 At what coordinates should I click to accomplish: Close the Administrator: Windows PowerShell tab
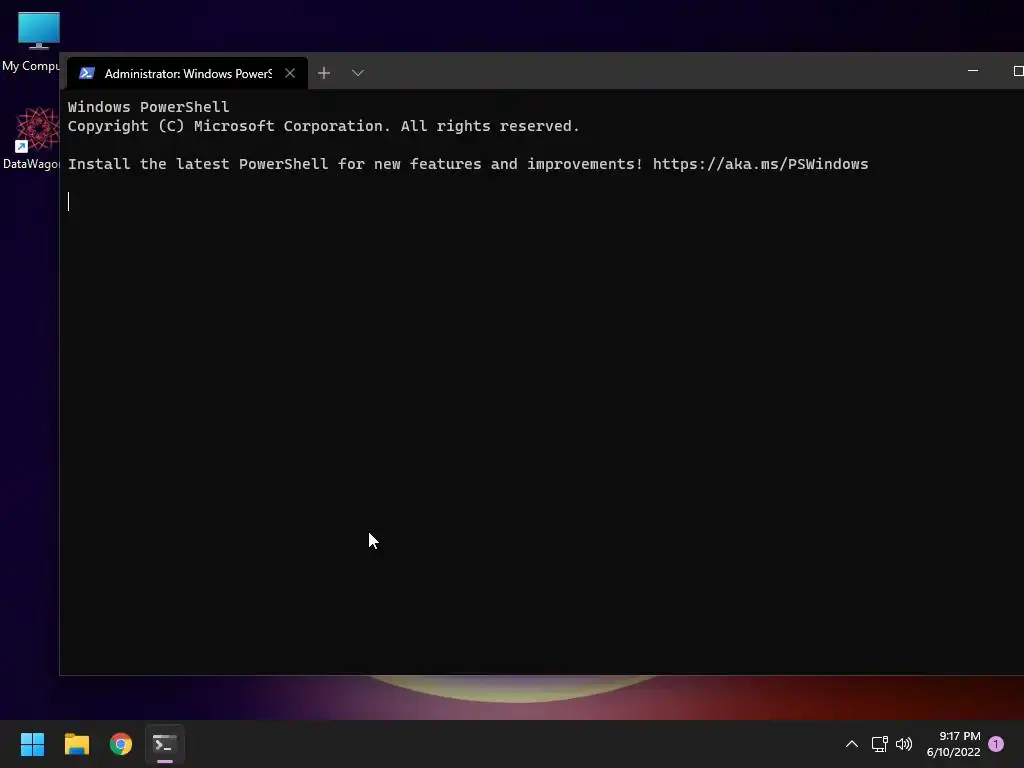click(290, 74)
